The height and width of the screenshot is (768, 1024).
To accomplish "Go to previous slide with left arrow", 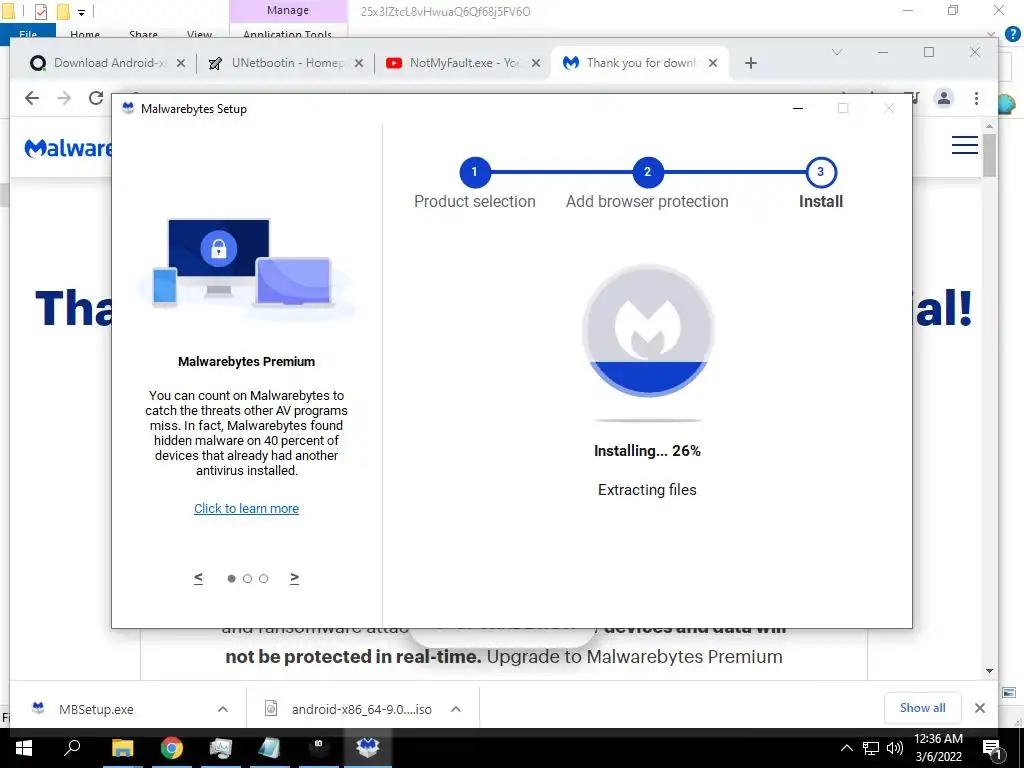I will click(x=199, y=578).
